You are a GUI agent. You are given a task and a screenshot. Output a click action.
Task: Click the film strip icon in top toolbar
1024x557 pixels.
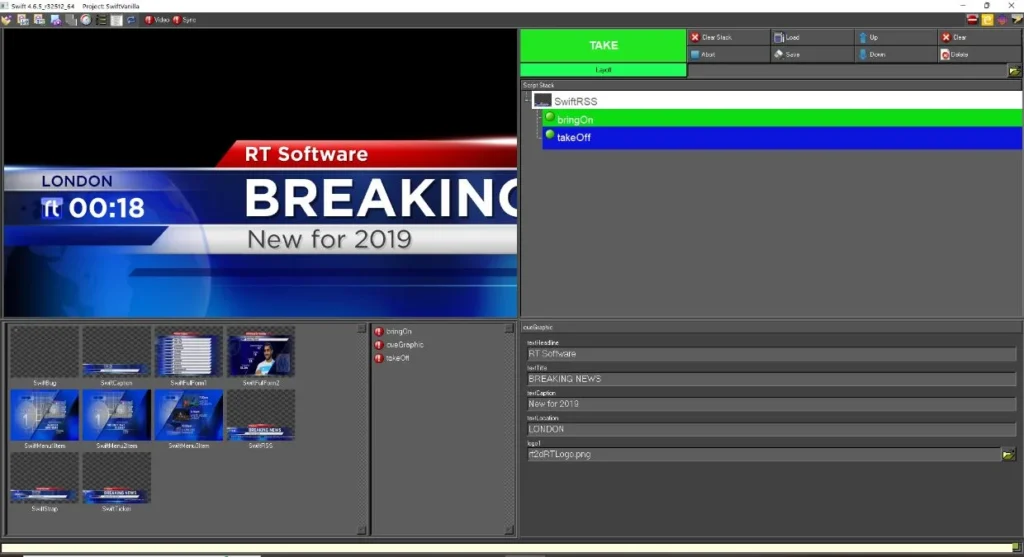click(x=101, y=20)
